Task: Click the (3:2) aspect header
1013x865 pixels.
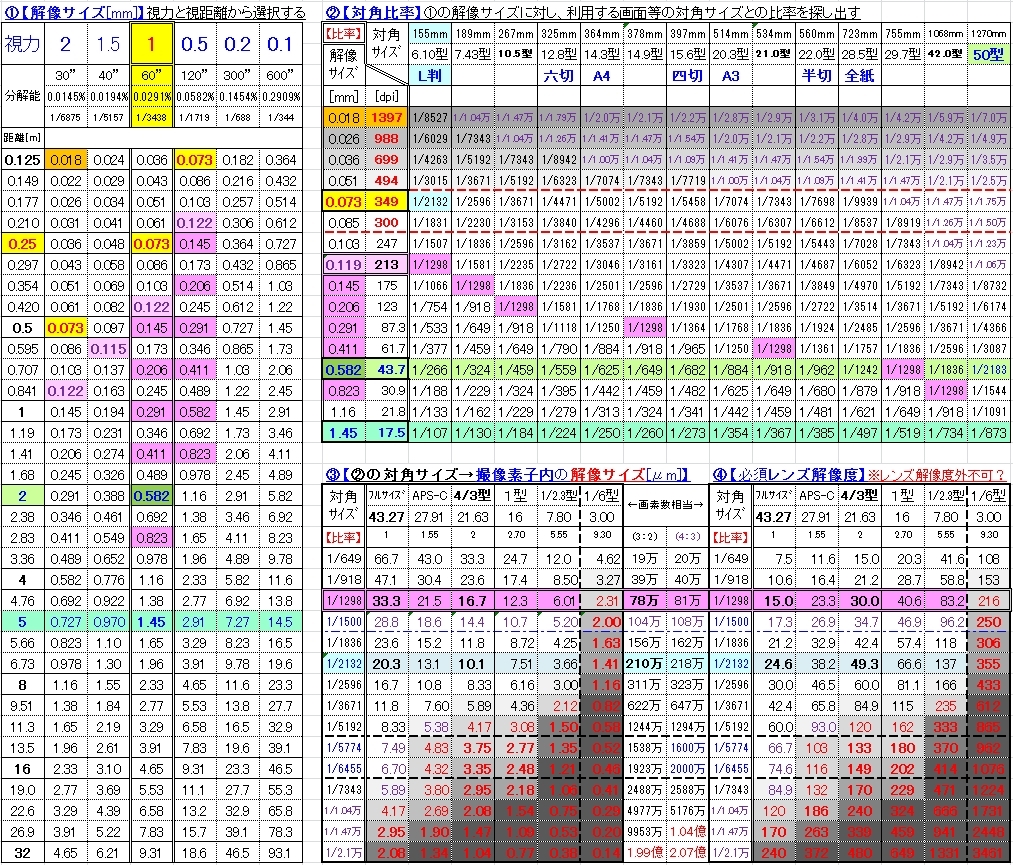Action: 644,536
